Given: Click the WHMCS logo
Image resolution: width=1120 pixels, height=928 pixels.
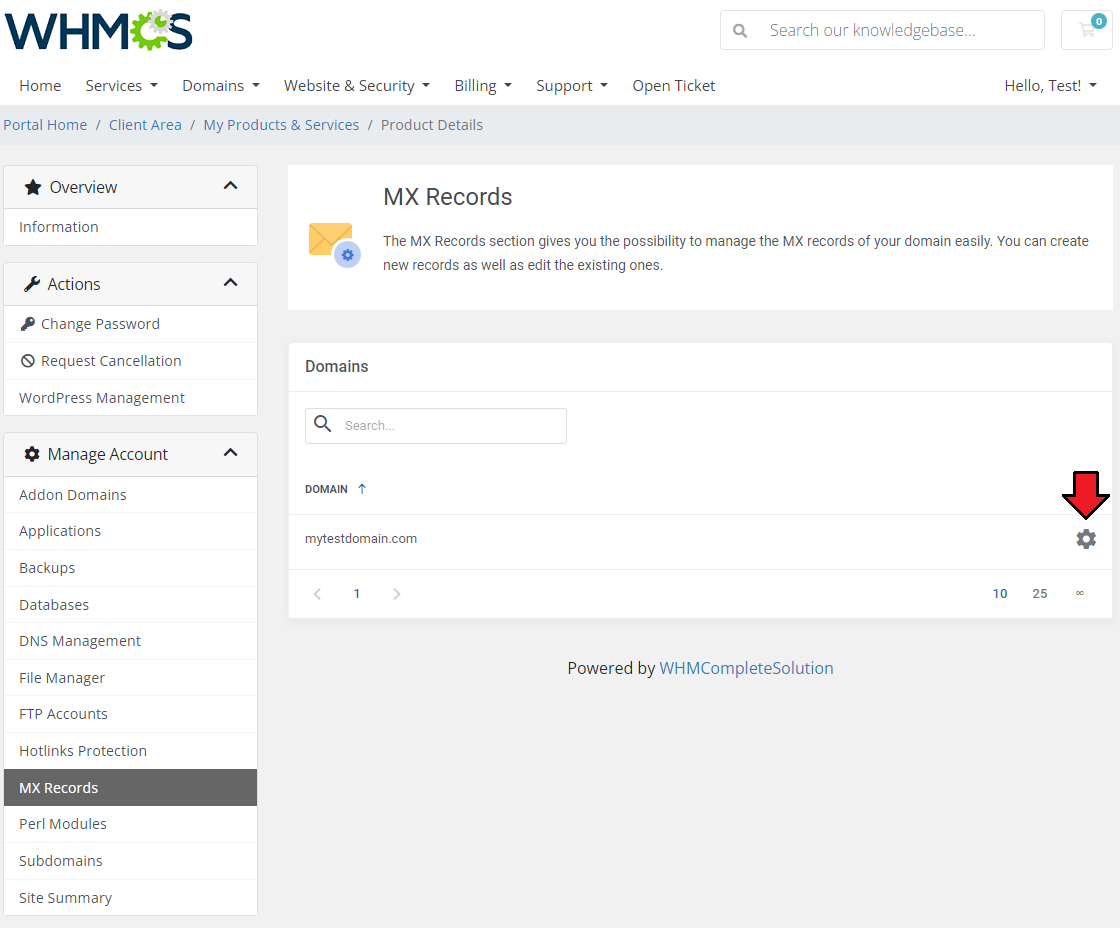Looking at the screenshot, I should click(99, 31).
